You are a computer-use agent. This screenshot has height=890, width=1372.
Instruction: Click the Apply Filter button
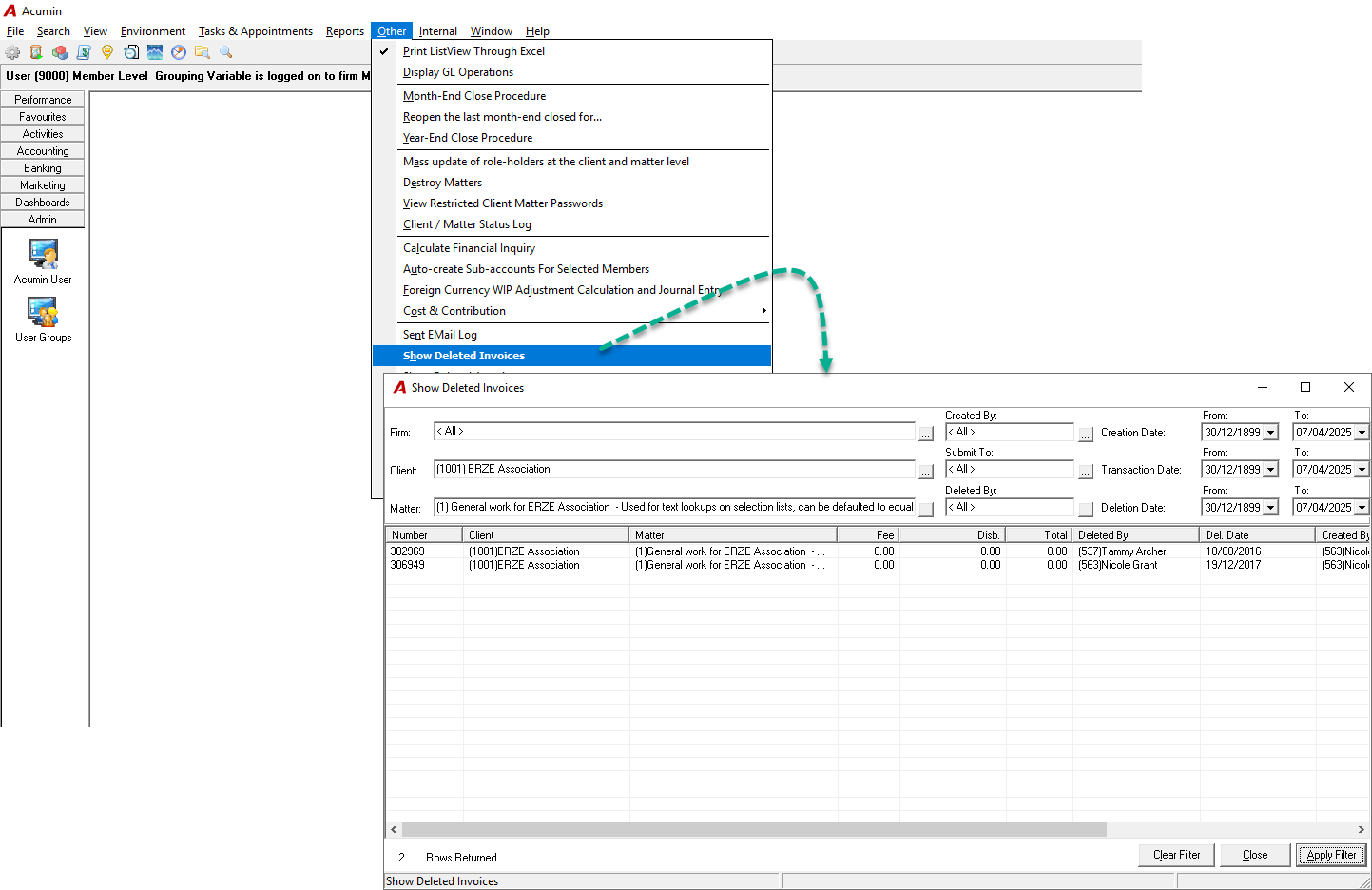pyautogui.click(x=1331, y=855)
